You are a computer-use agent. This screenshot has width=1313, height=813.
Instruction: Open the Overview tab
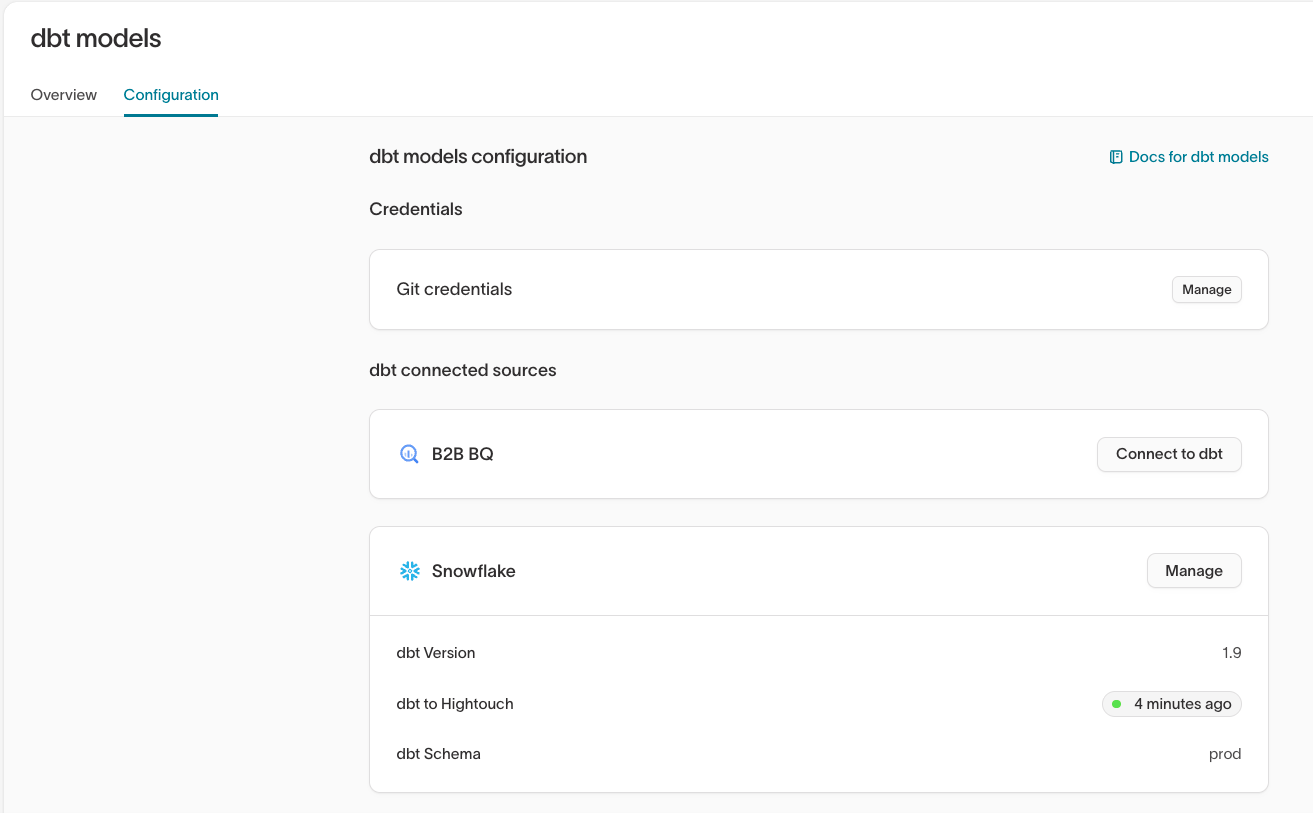[x=64, y=95]
